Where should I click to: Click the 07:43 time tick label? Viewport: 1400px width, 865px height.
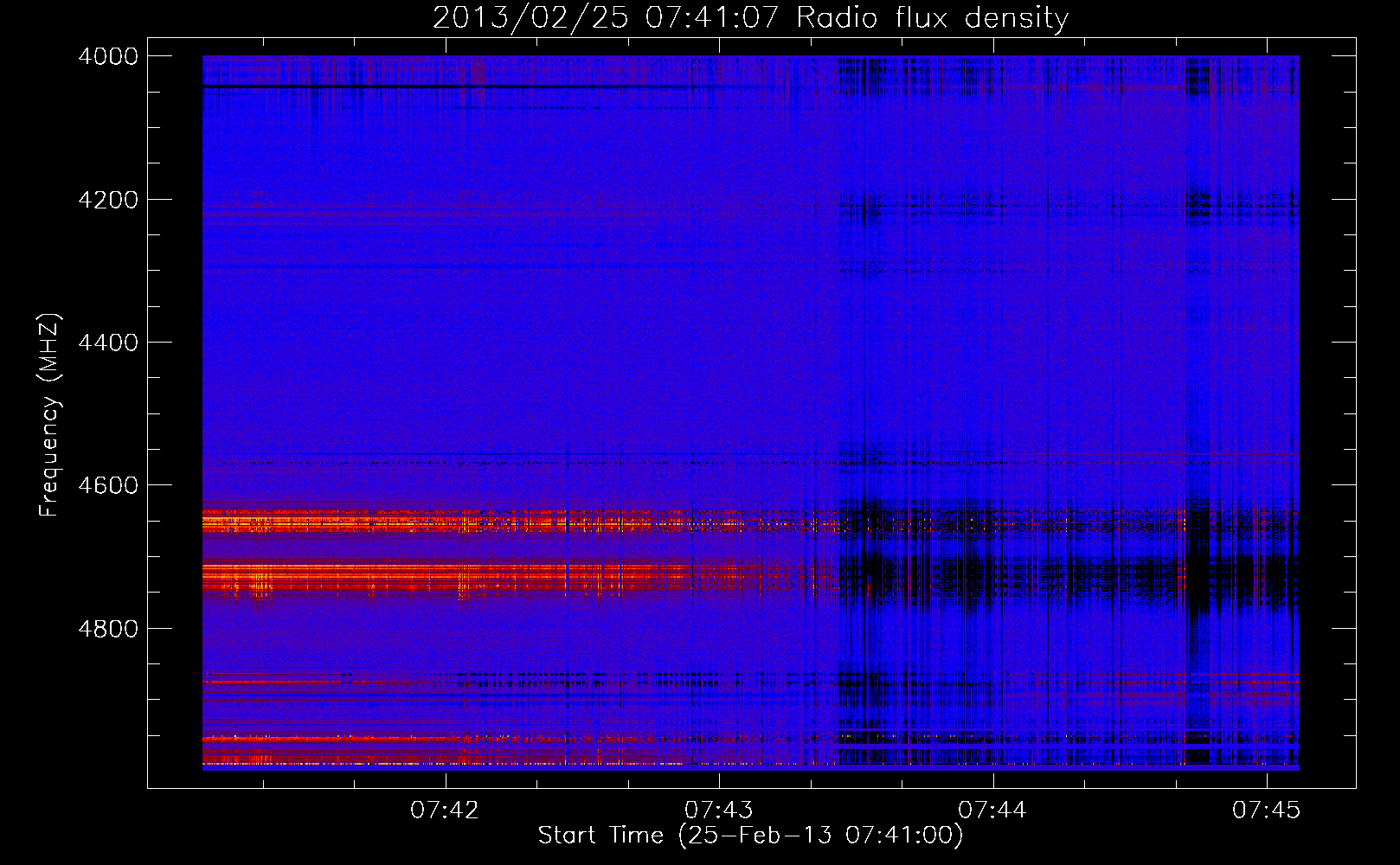719,810
